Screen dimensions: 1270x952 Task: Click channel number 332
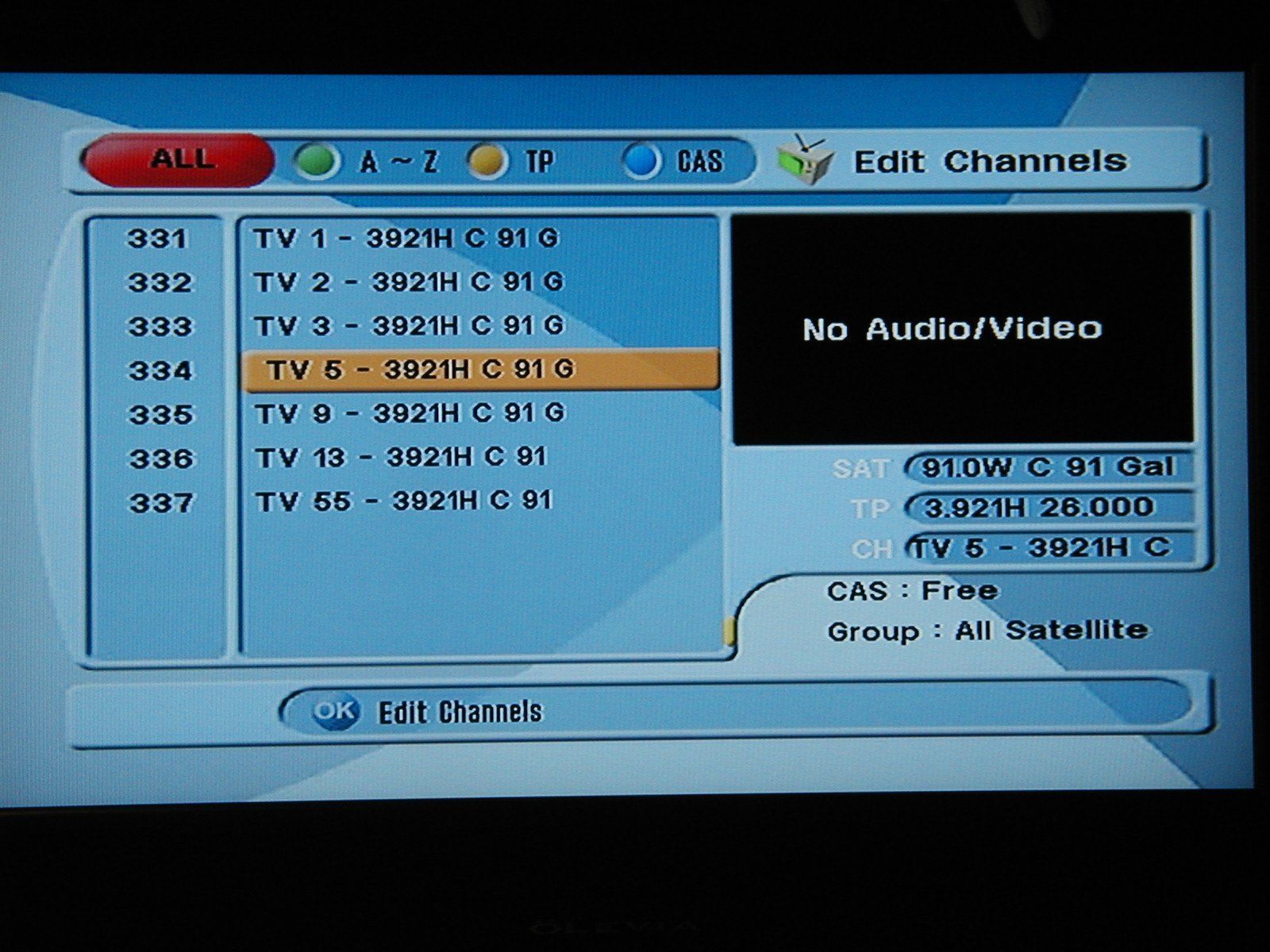click(x=160, y=282)
